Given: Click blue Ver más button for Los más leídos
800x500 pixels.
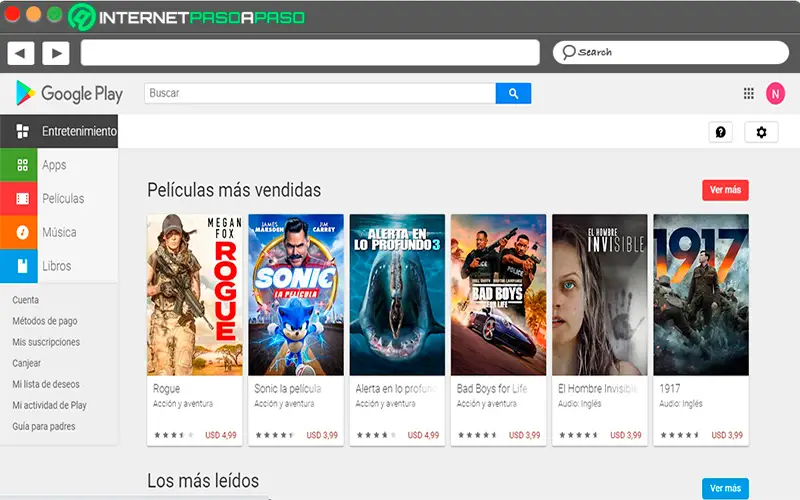Looking at the screenshot, I should coord(725,488).
